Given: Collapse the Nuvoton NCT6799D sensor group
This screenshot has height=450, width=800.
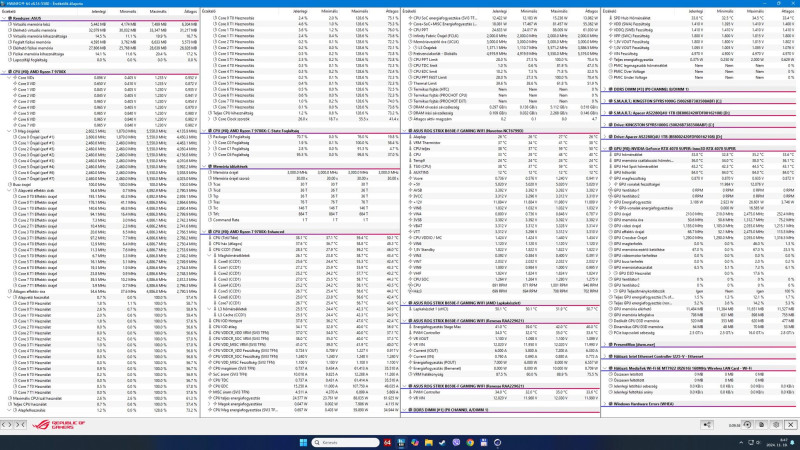Looking at the screenshot, I should 405,131.
